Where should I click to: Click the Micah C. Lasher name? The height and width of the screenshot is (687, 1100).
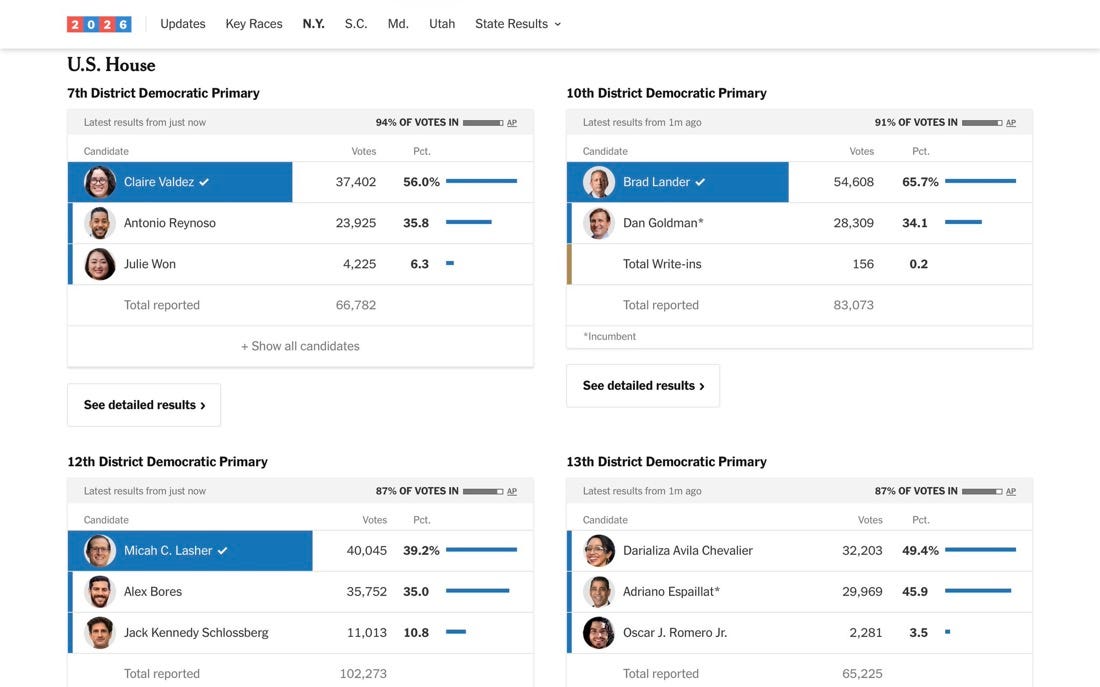tap(168, 551)
